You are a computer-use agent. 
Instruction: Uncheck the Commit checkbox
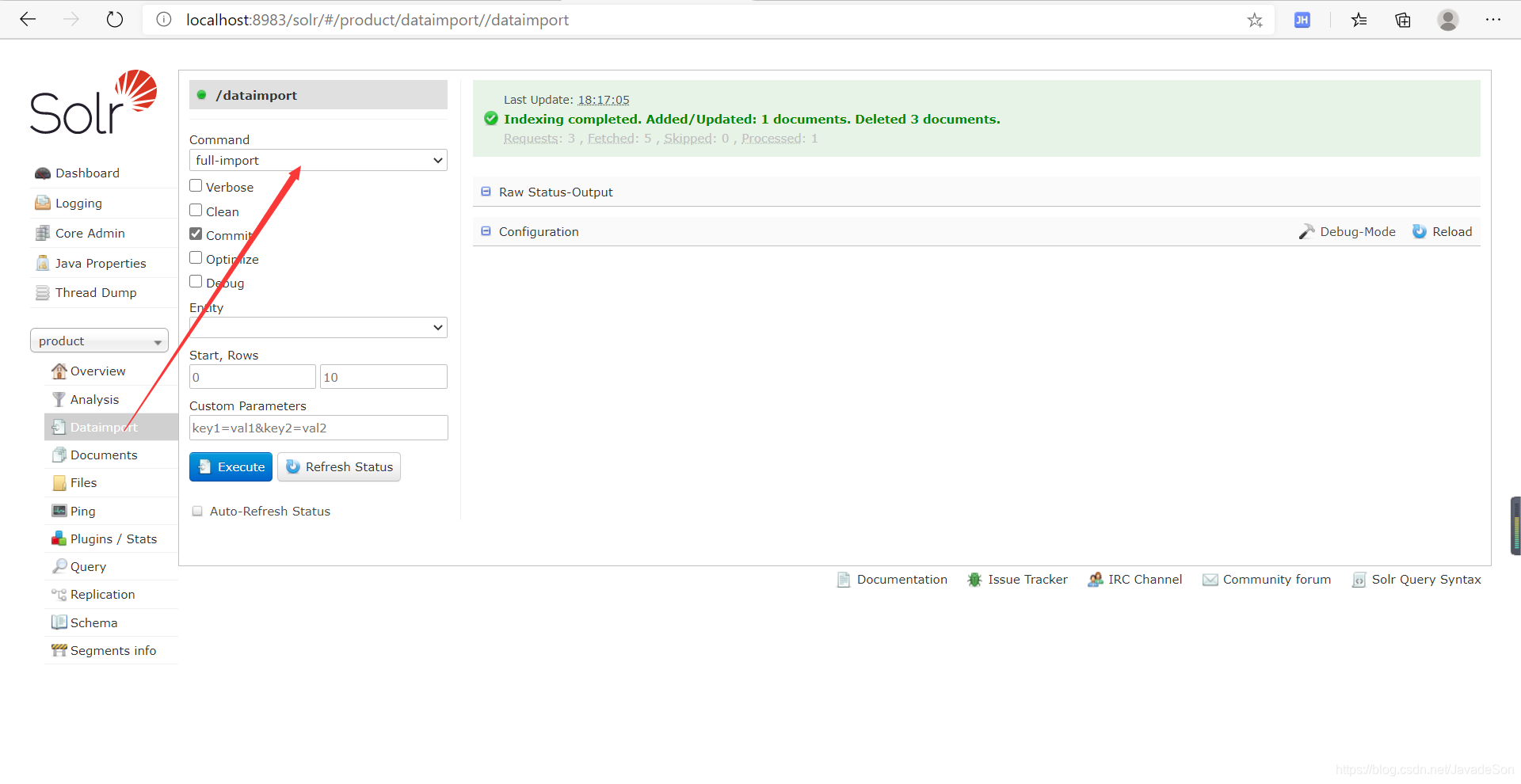tap(196, 234)
